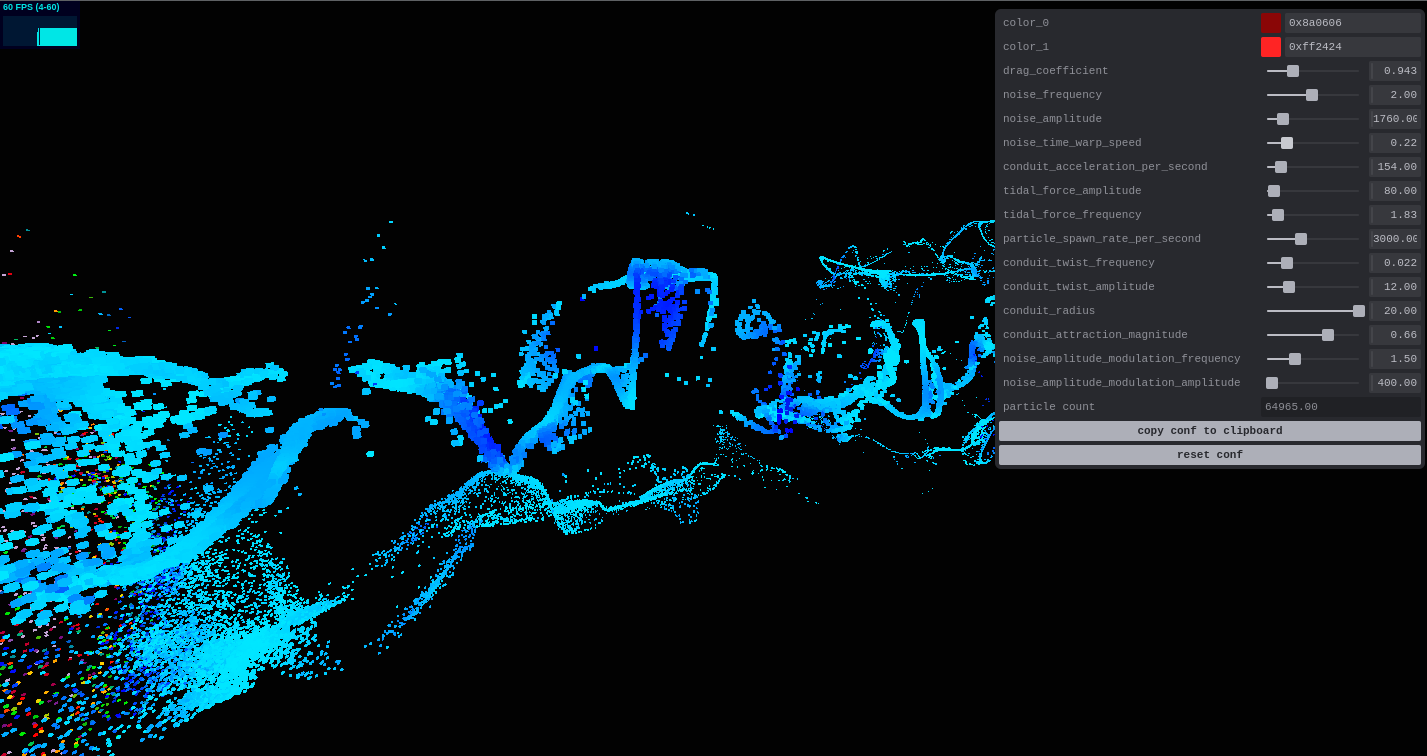Screen dimensions: 1427x756
Task: Click the drag_coefficient slider handle
Action: click(1292, 70)
